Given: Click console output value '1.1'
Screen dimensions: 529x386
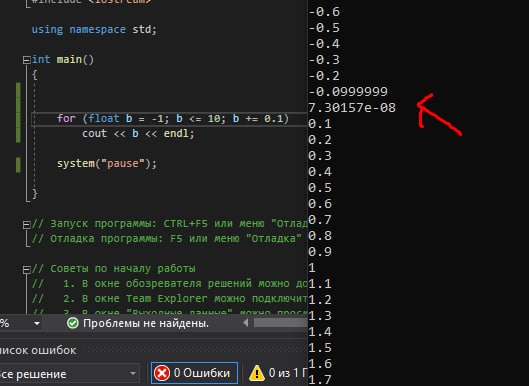Looking at the screenshot, I should coord(320,284).
